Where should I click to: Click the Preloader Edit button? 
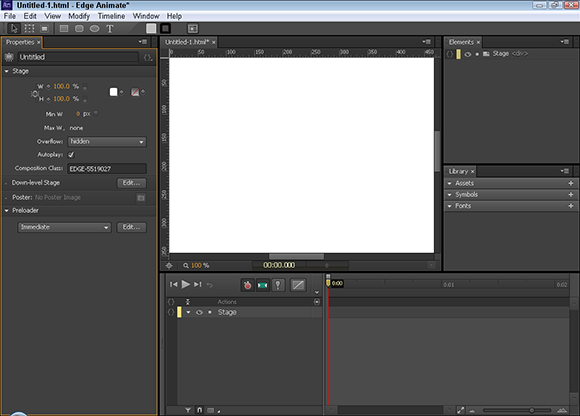[131, 227]
